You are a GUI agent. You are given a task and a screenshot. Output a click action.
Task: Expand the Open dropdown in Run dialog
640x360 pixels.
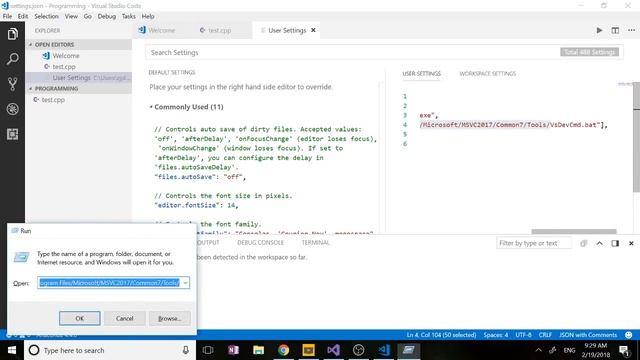point(185,283)
